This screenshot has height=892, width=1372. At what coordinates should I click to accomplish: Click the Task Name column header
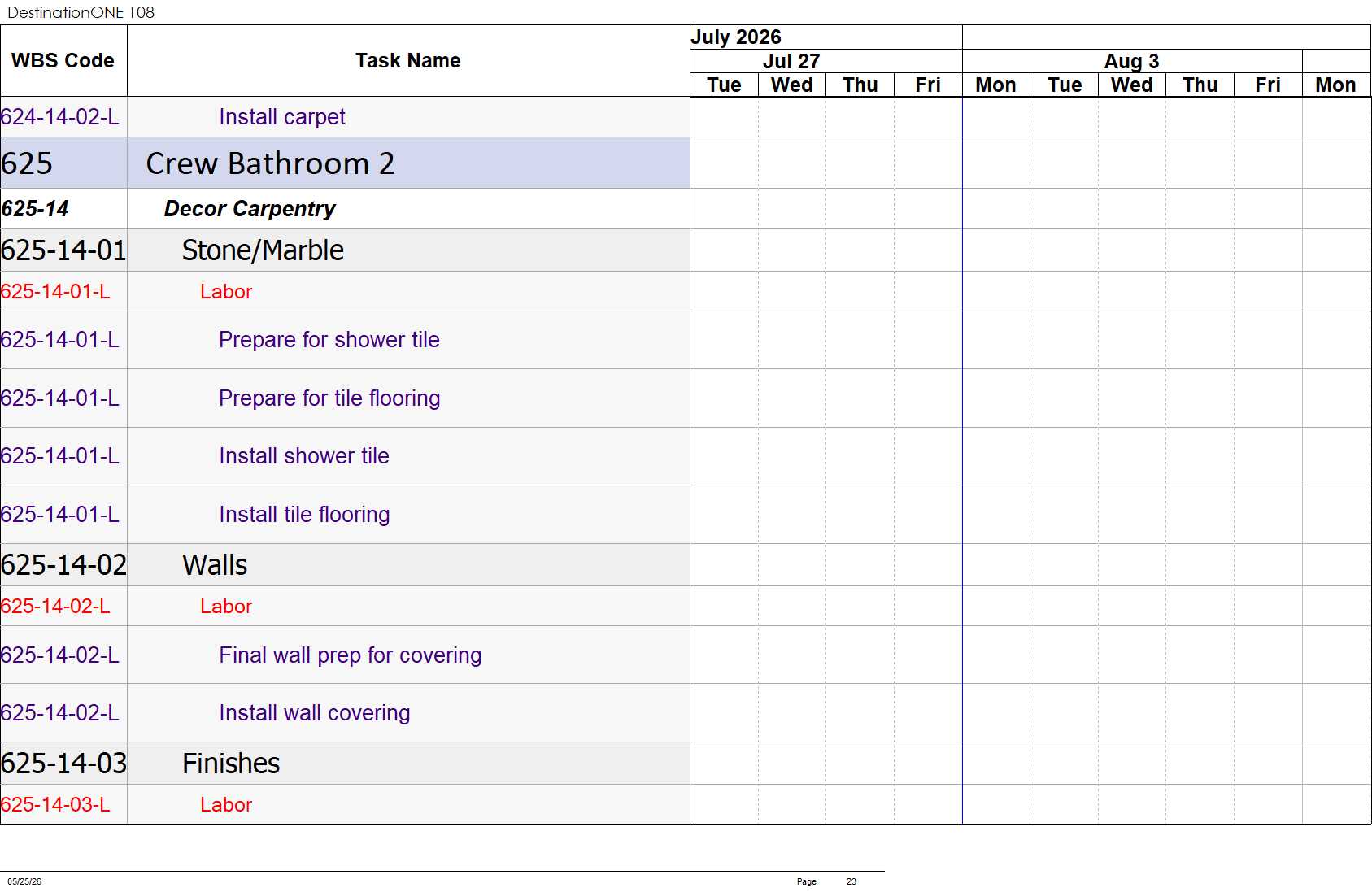click(x=407, y=61)
